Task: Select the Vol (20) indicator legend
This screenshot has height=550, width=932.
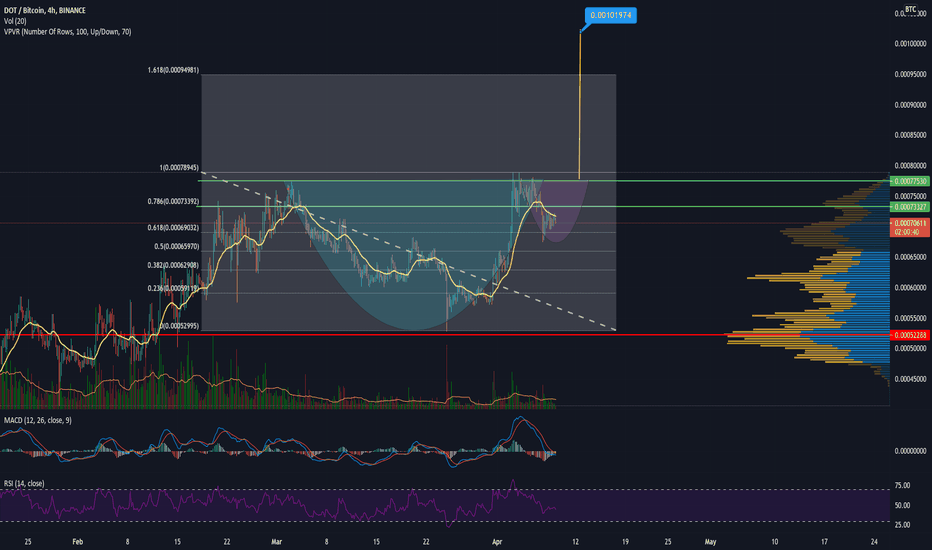Action: point(15,21)
